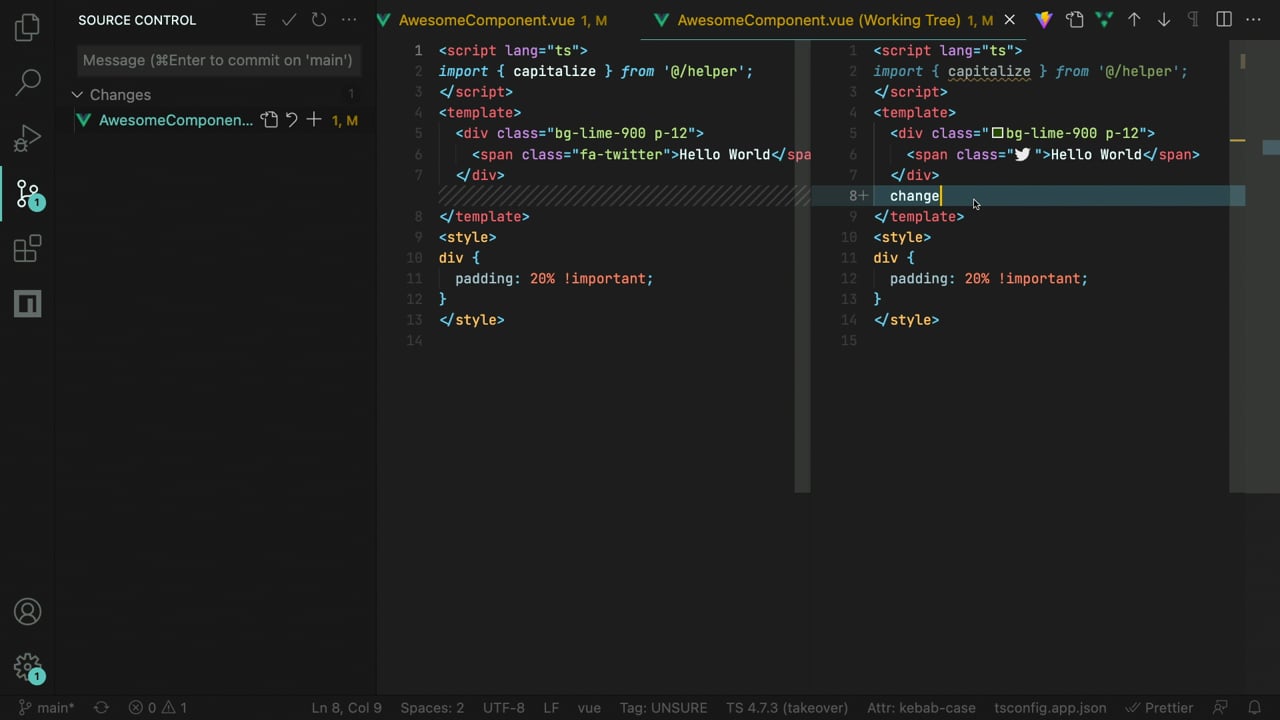This screenshot has height=720, width=1280.
Task: Click the Volar Vue split icon
Action: tap(1104, 20)
